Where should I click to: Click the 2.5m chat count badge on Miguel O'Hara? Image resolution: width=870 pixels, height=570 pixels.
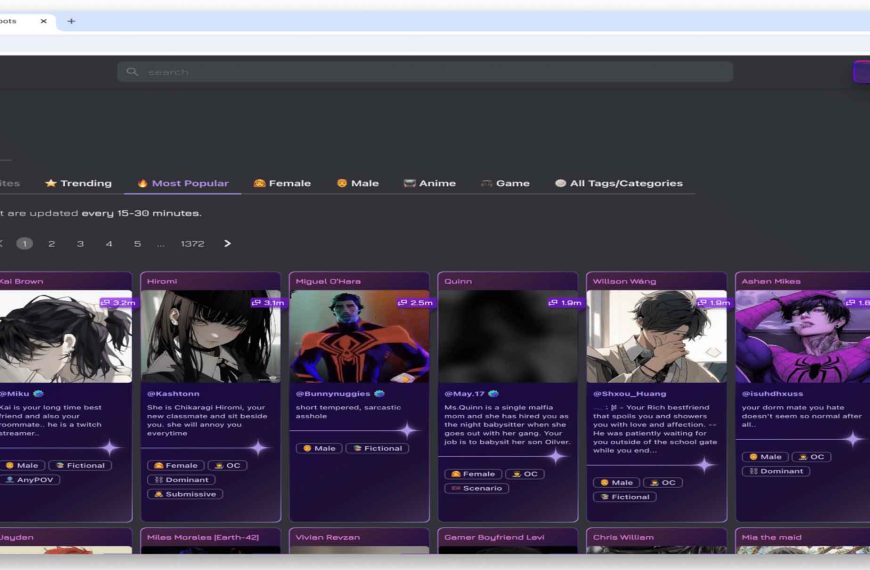[x=415, y=302]
